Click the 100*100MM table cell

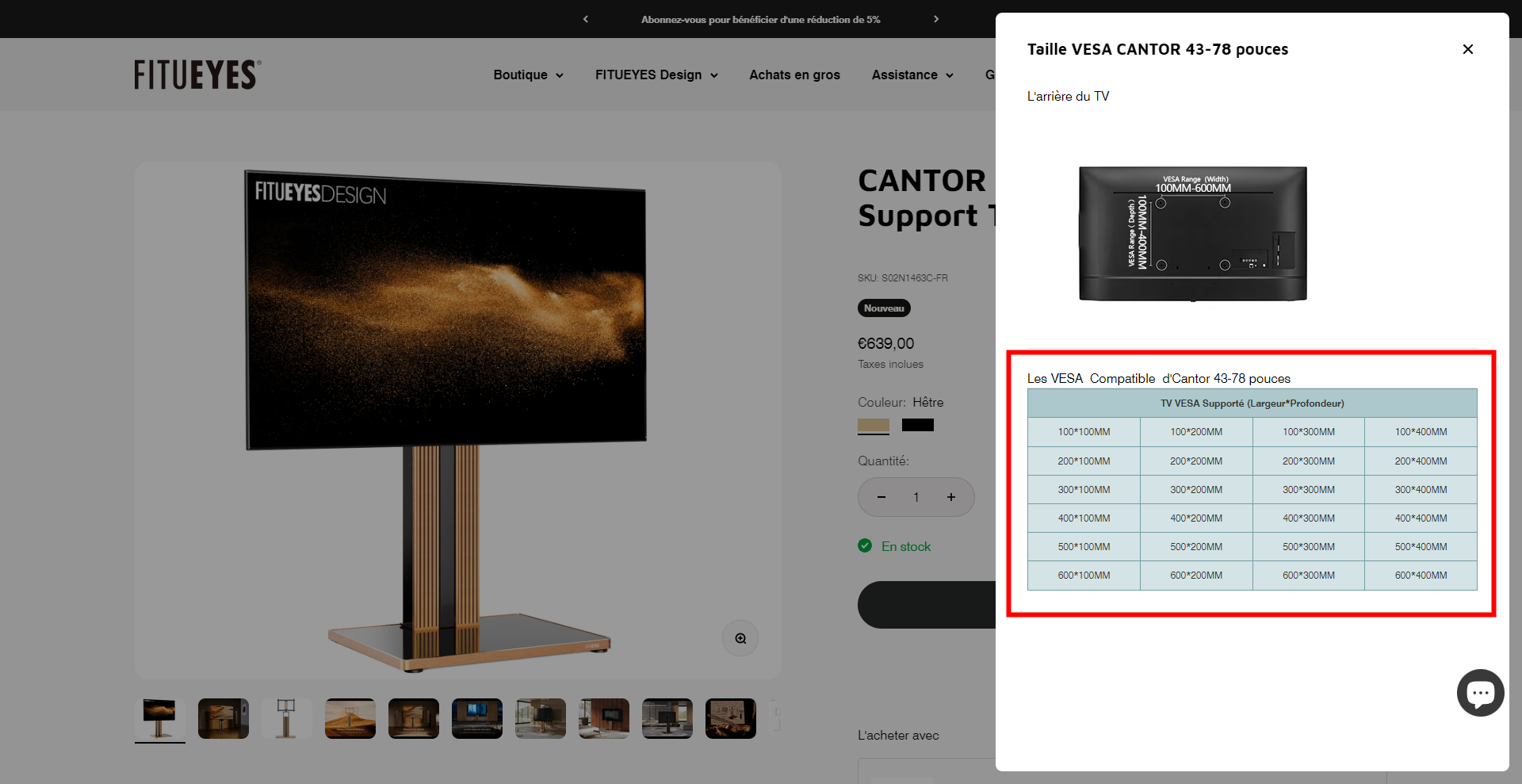pyautogui.click(x=1084, y=432)
